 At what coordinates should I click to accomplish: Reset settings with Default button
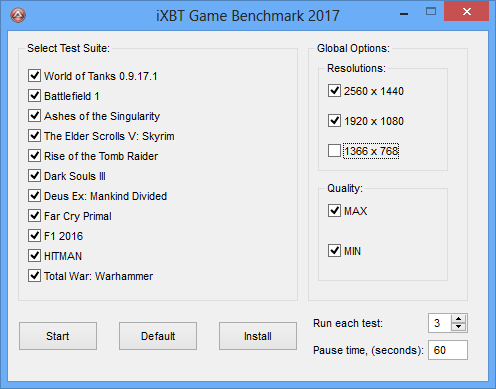(158, 336)
